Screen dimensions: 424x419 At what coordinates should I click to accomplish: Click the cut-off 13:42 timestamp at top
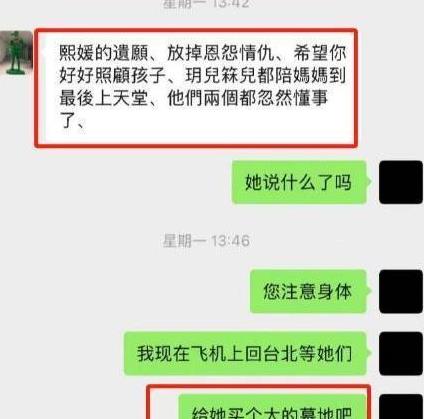(206, 4)
